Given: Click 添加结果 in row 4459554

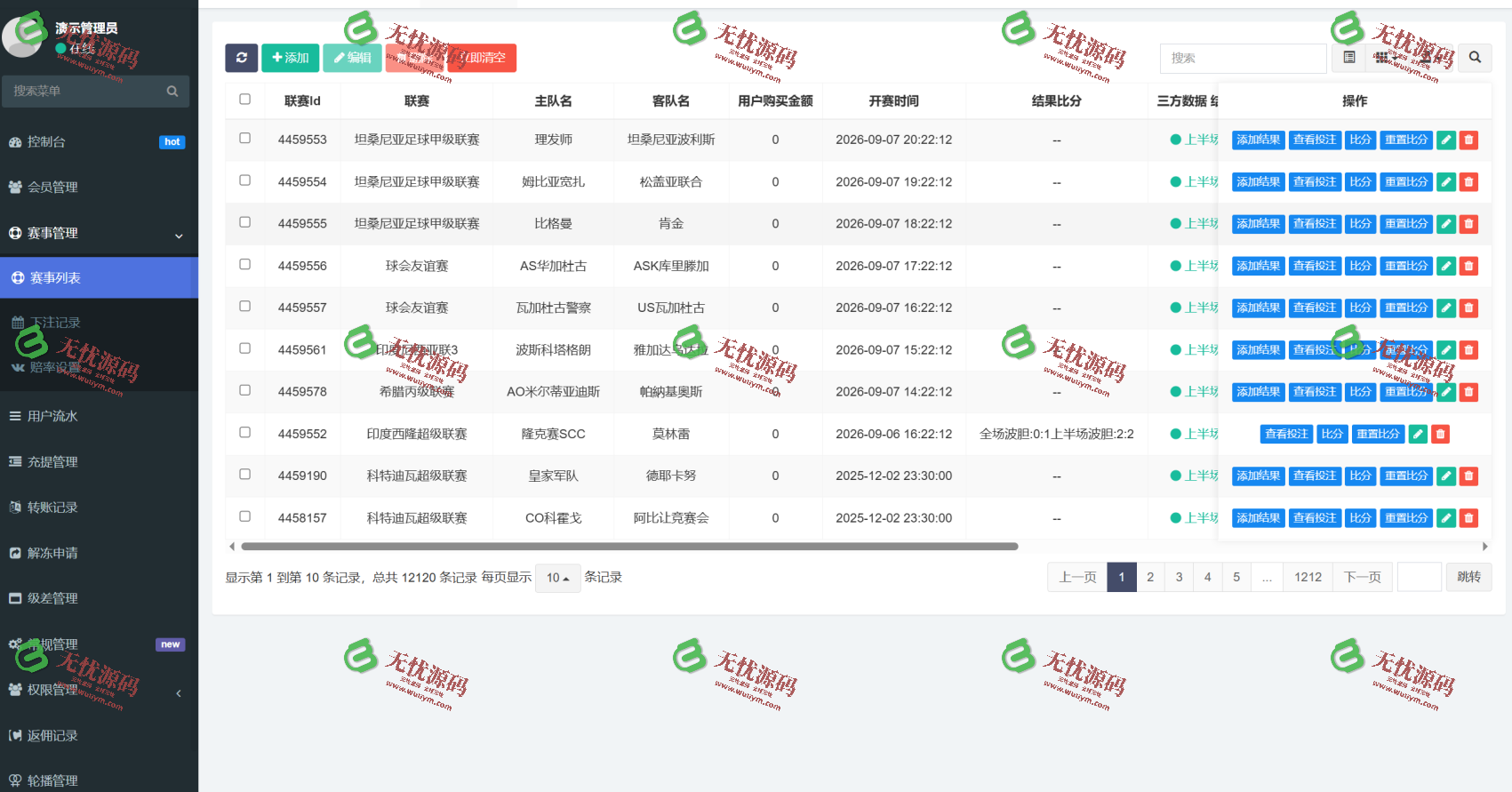Looking at the screenshot, I should click(x=1259, y=182).
